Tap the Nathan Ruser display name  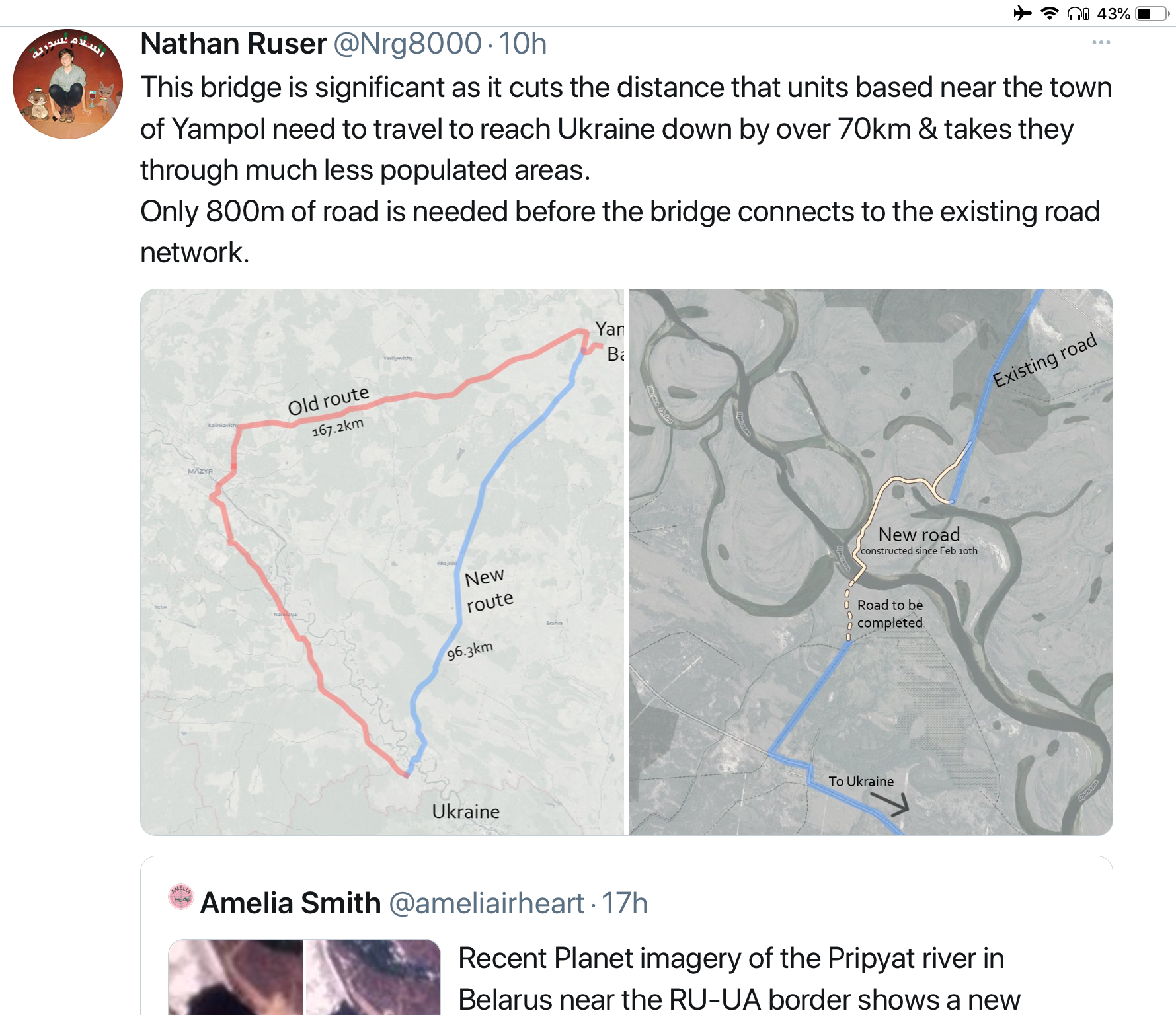(x=233, y=44)
